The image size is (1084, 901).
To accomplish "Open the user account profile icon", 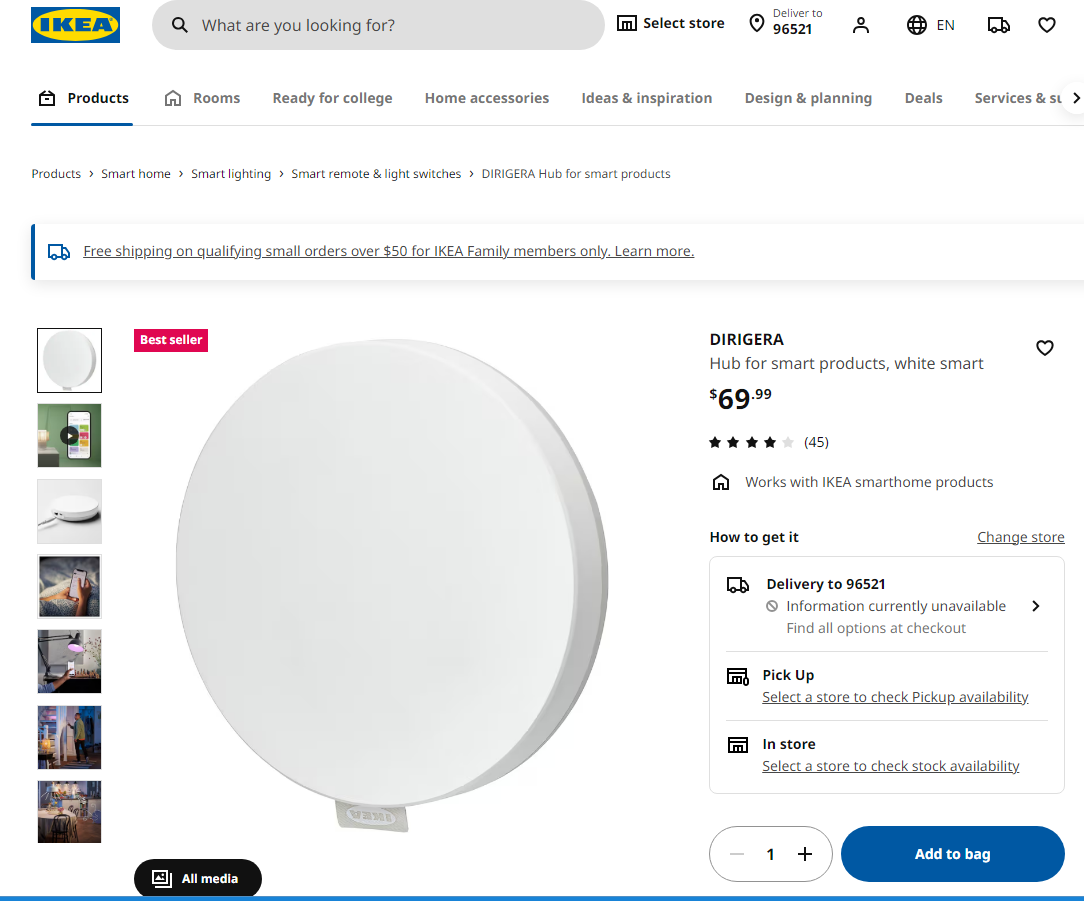I will pos(860,25).
